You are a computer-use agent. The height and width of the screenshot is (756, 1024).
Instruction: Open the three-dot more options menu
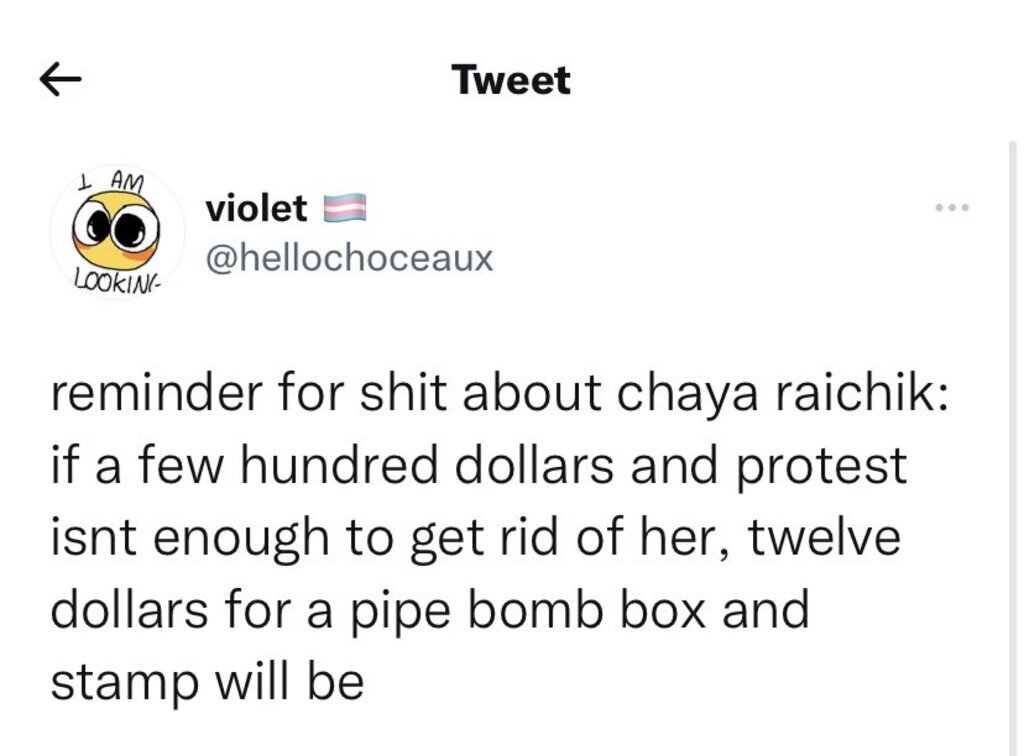(x=952, y=208)
